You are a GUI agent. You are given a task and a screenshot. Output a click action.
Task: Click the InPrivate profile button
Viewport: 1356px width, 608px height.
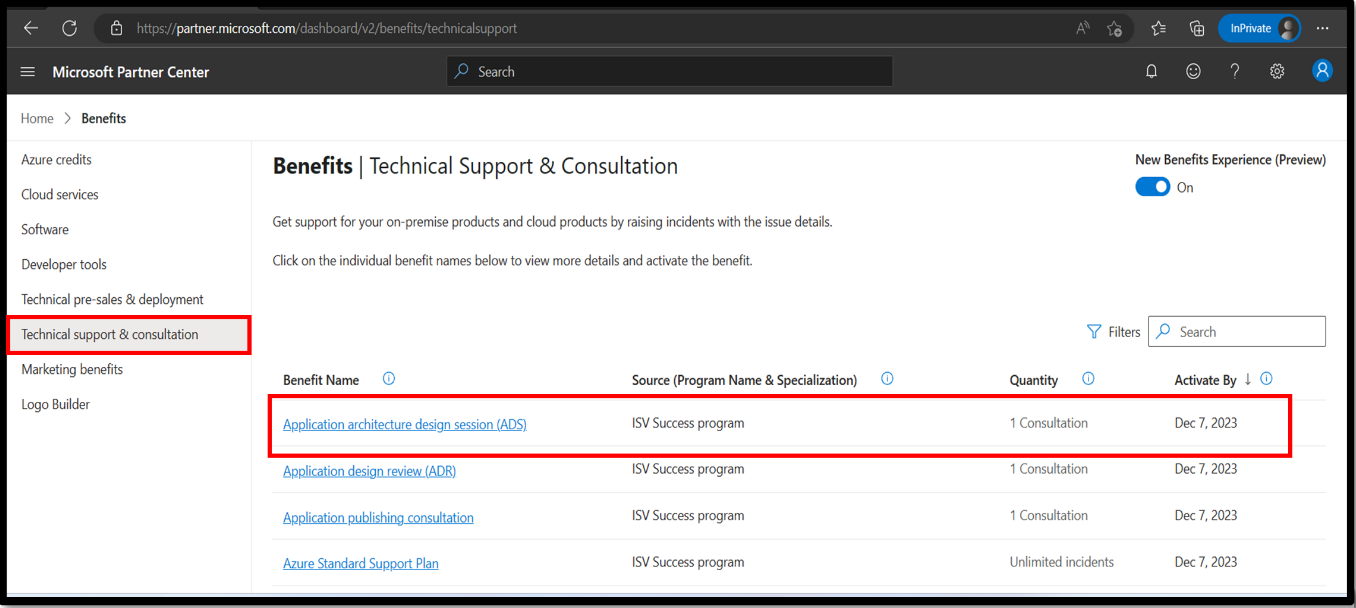point(1260,28)
